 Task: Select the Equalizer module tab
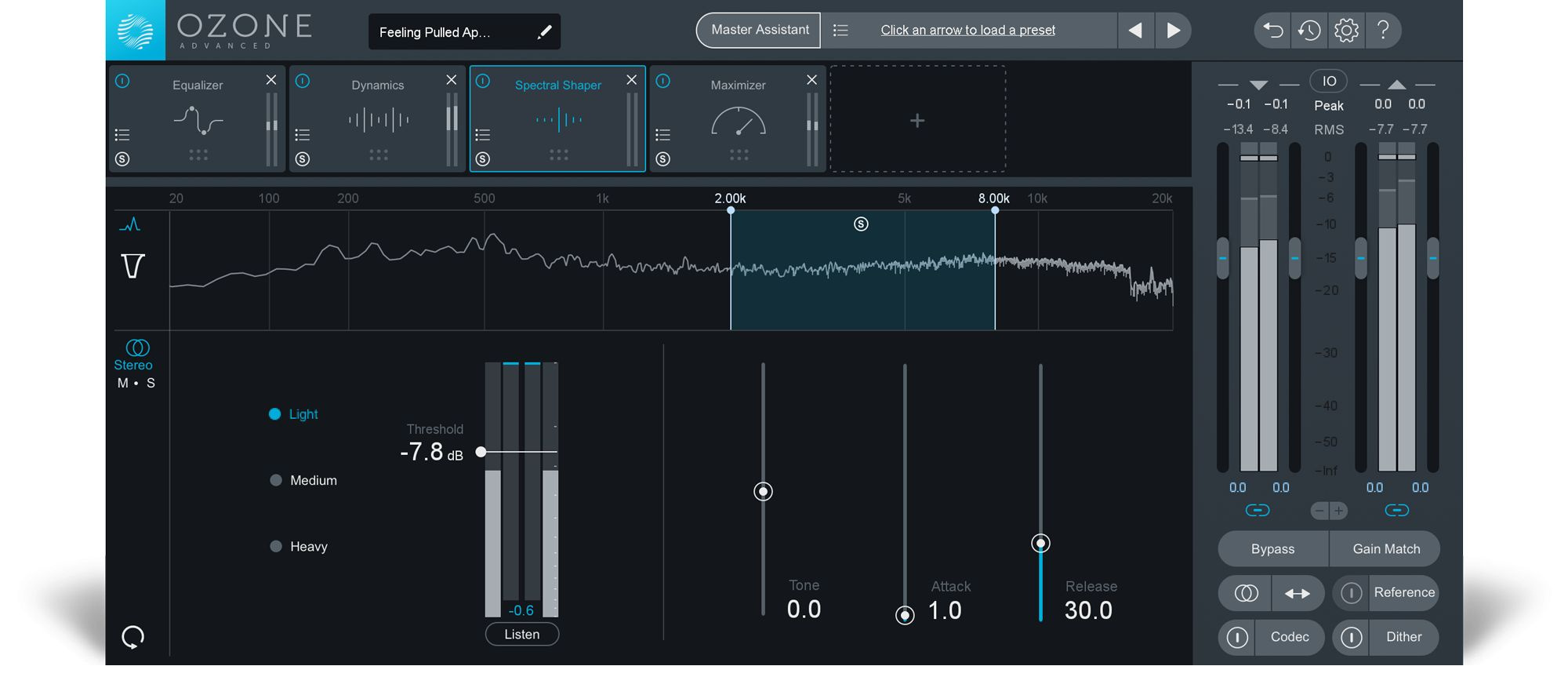tap(198, 119)
